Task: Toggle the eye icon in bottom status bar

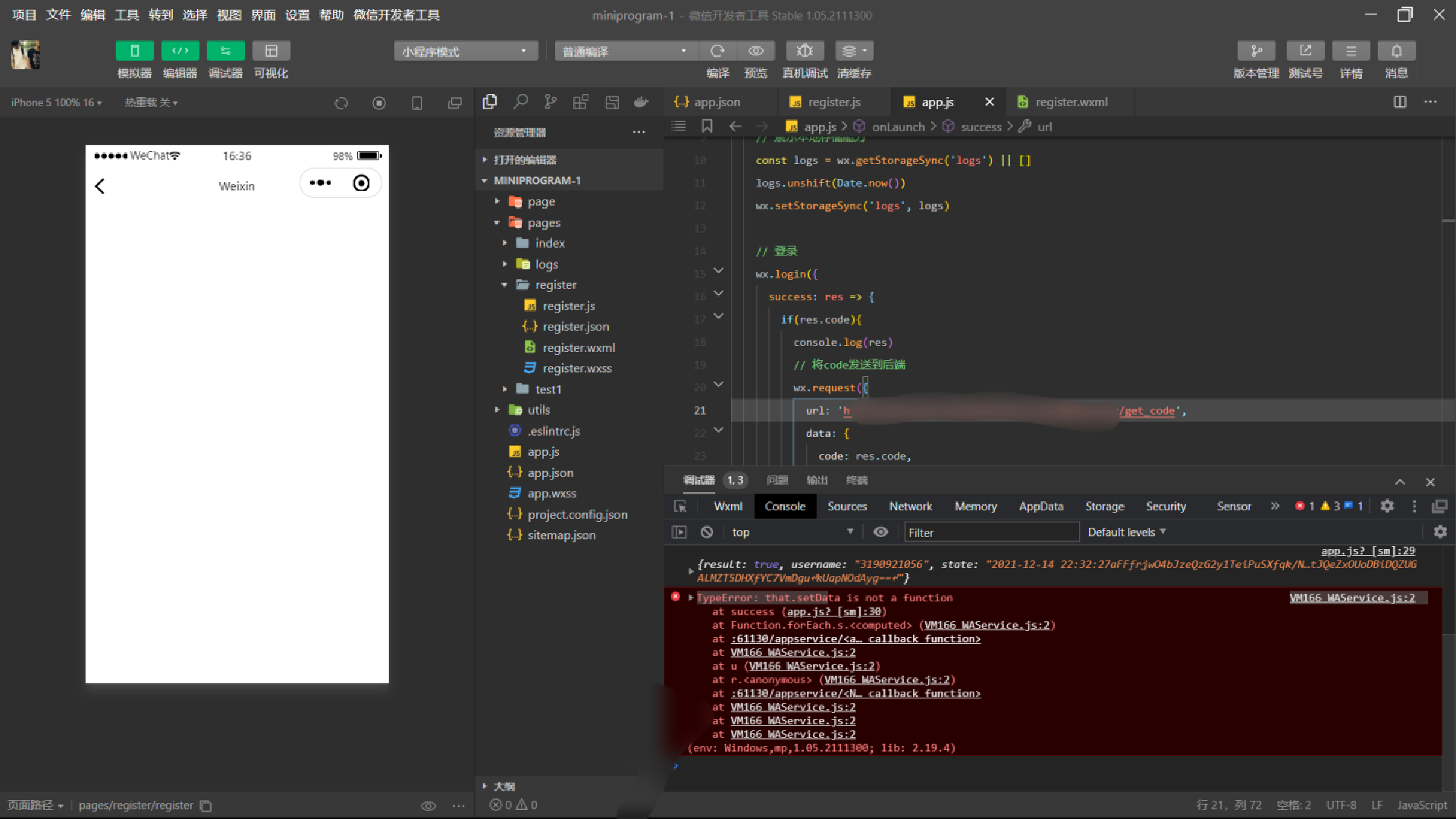Action: [428, 805]
